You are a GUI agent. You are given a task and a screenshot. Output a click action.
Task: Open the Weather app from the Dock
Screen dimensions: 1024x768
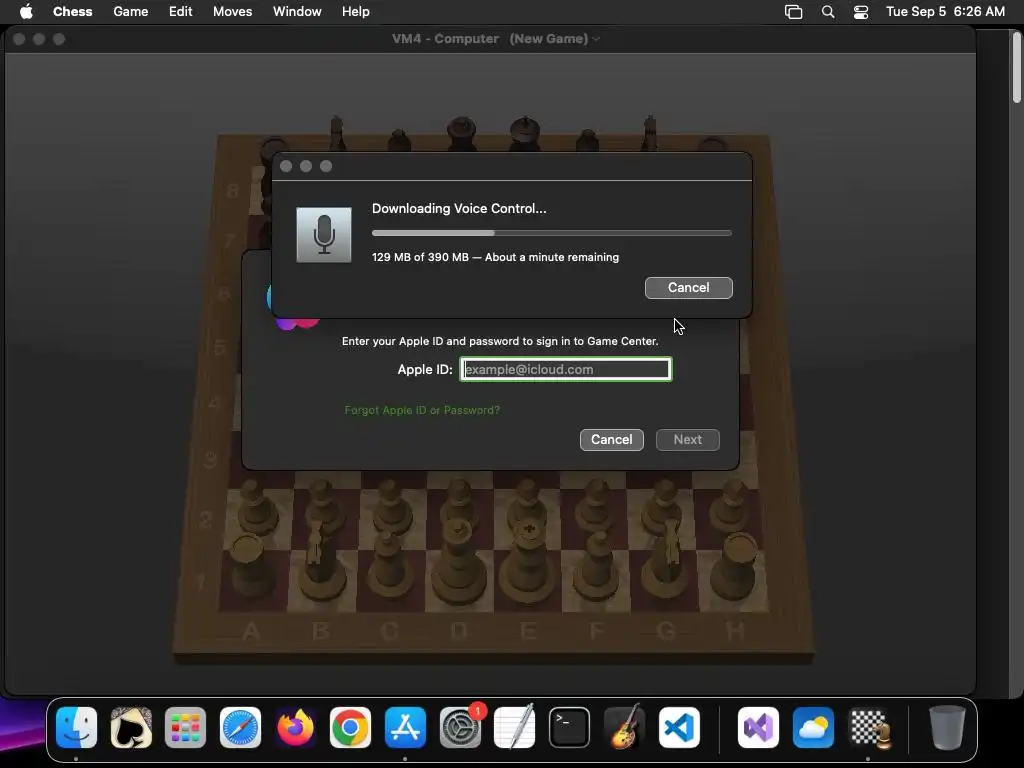coord(813,728)
